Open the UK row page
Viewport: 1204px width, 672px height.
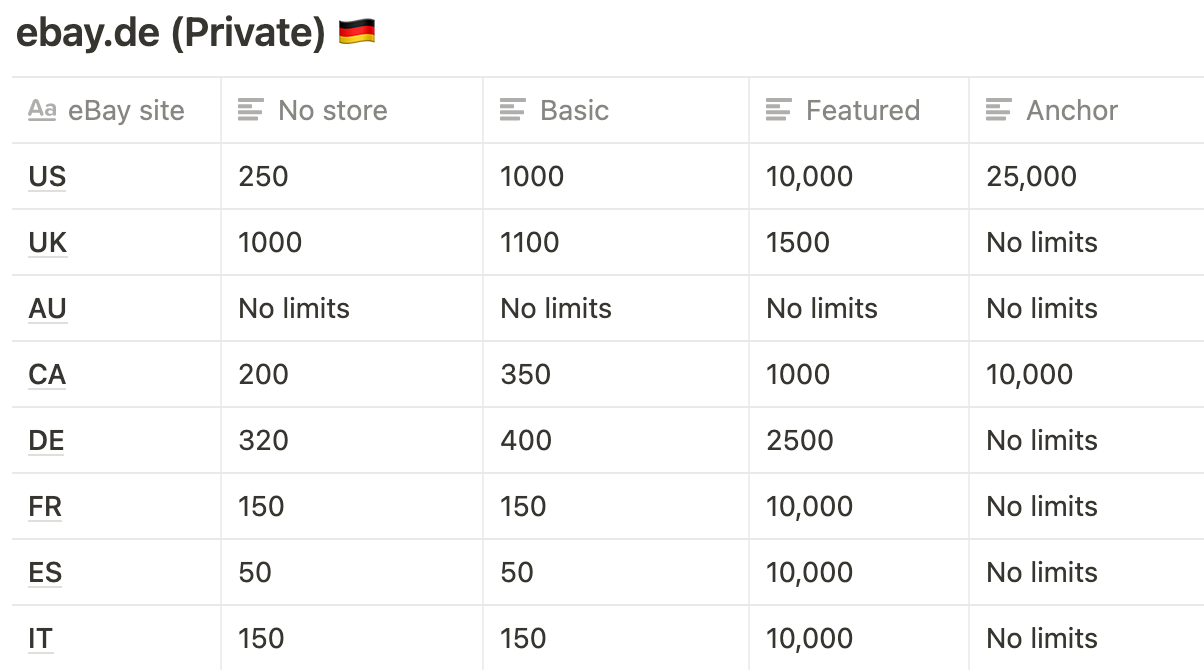coord(48,243)
